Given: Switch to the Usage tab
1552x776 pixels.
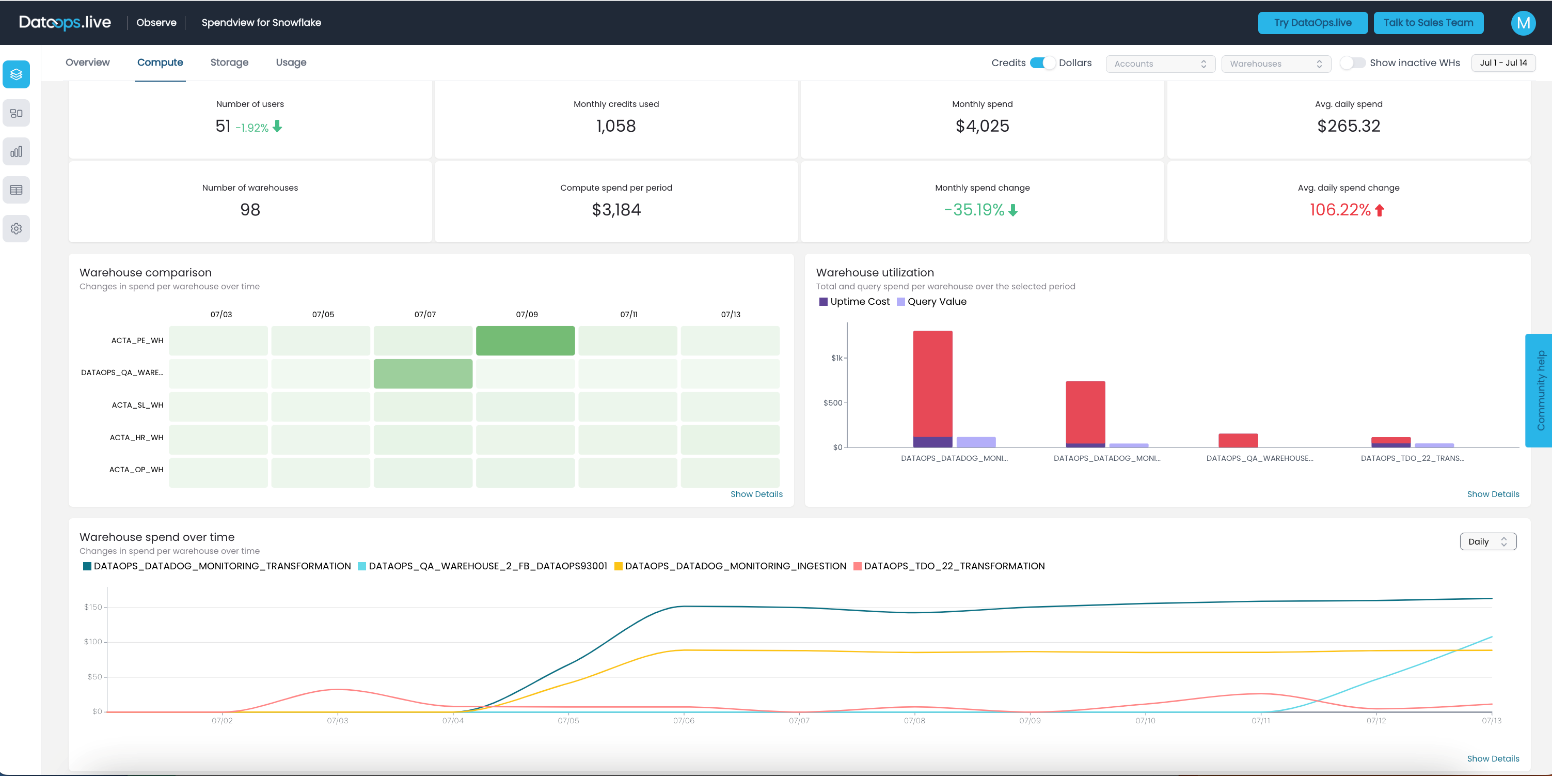Looking at the screenshot, I should (x=291, y=63).
